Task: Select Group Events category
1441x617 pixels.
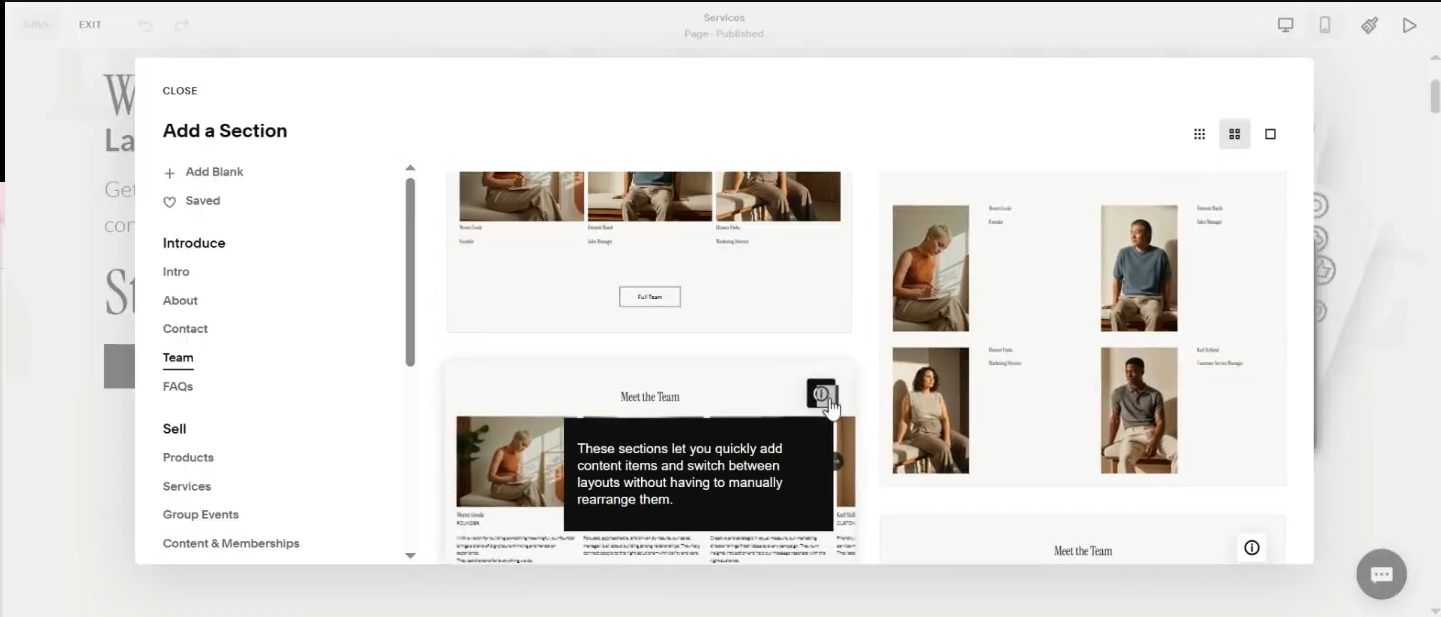Action: coord(201,515)
